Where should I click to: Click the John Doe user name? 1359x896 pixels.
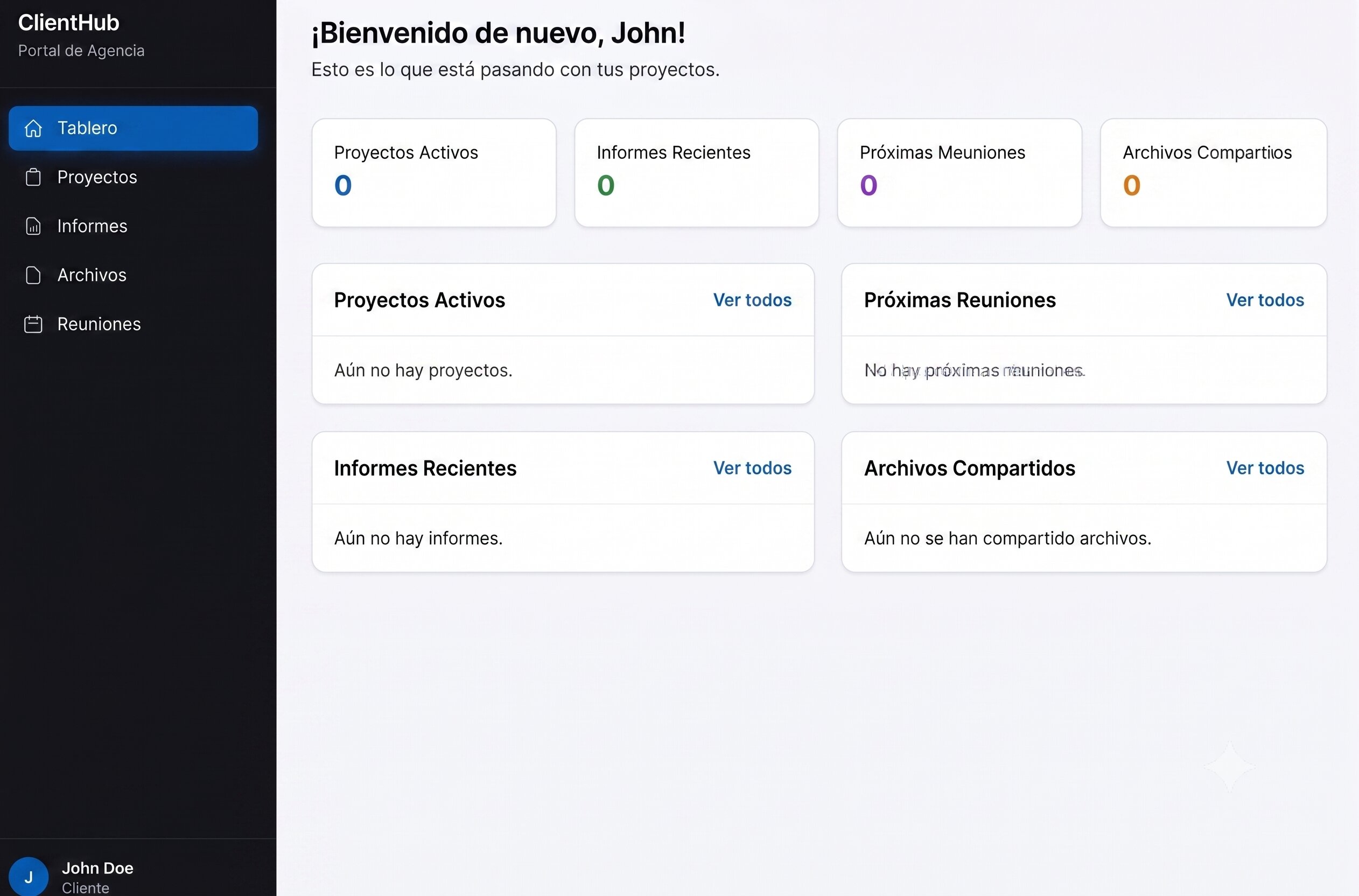click(x=97, y=869)
